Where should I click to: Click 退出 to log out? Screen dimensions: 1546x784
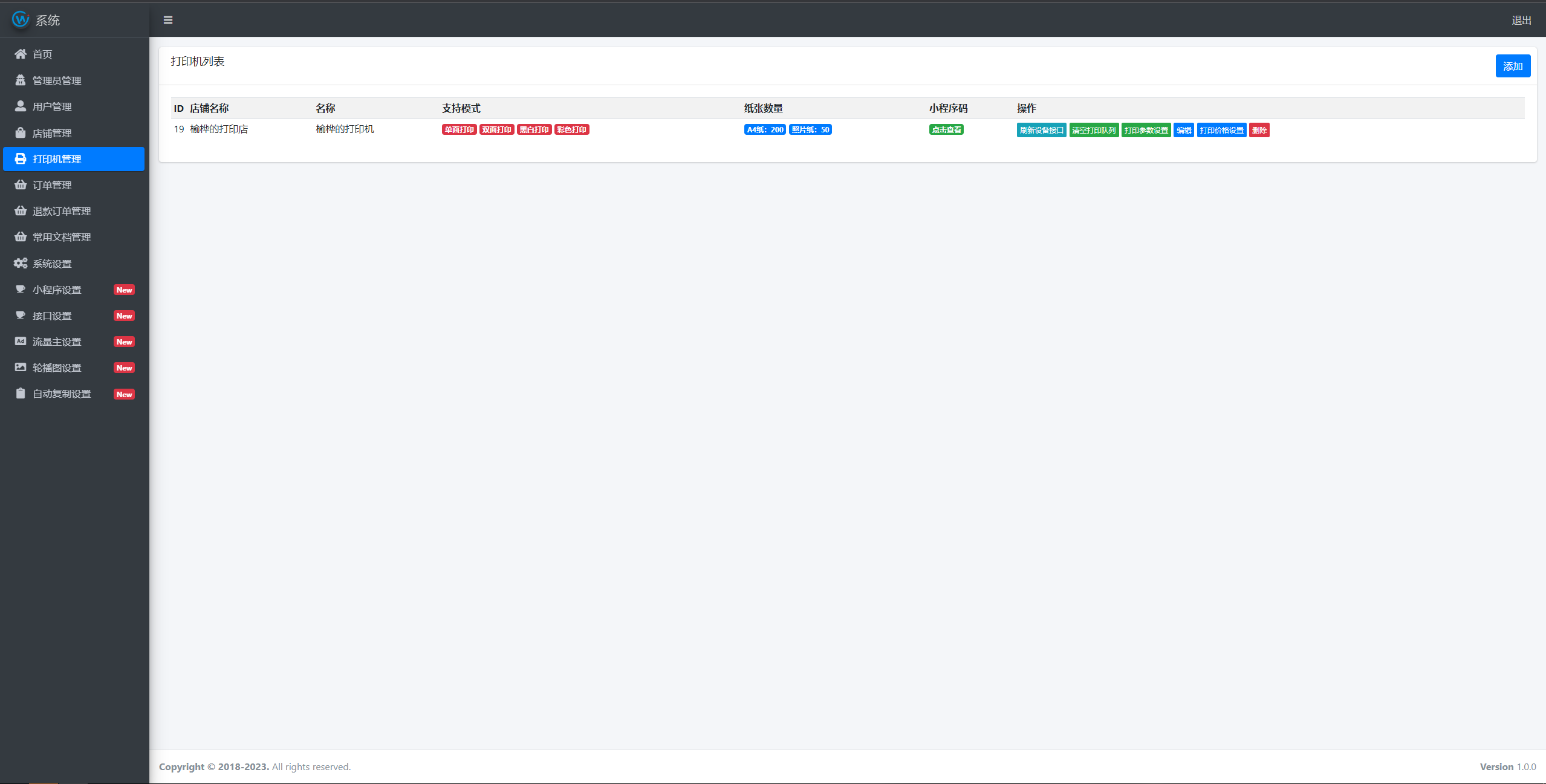(x=1521, y=20)
